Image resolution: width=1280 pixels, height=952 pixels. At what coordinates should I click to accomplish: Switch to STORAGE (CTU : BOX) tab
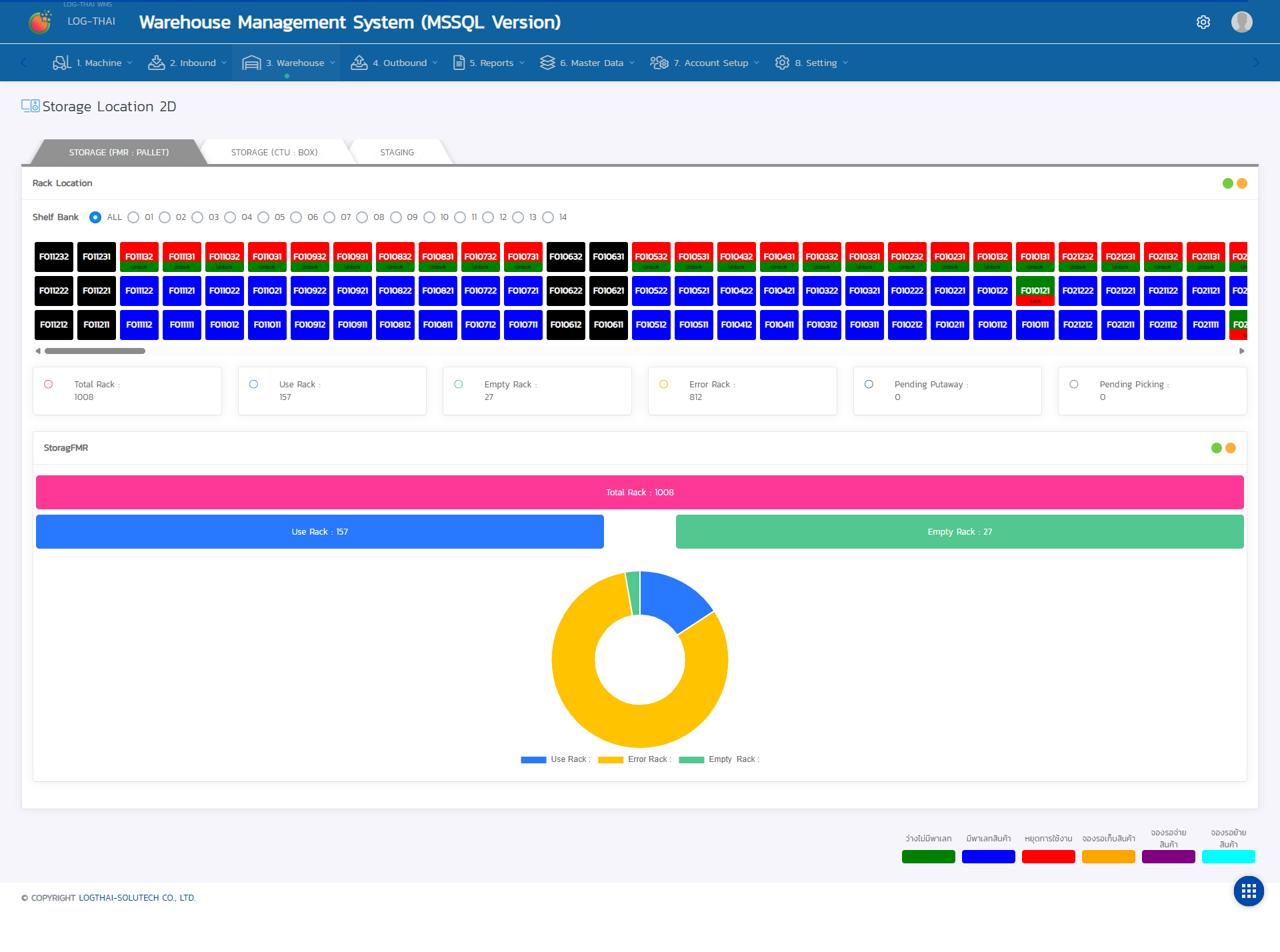[x=274, y=153]
